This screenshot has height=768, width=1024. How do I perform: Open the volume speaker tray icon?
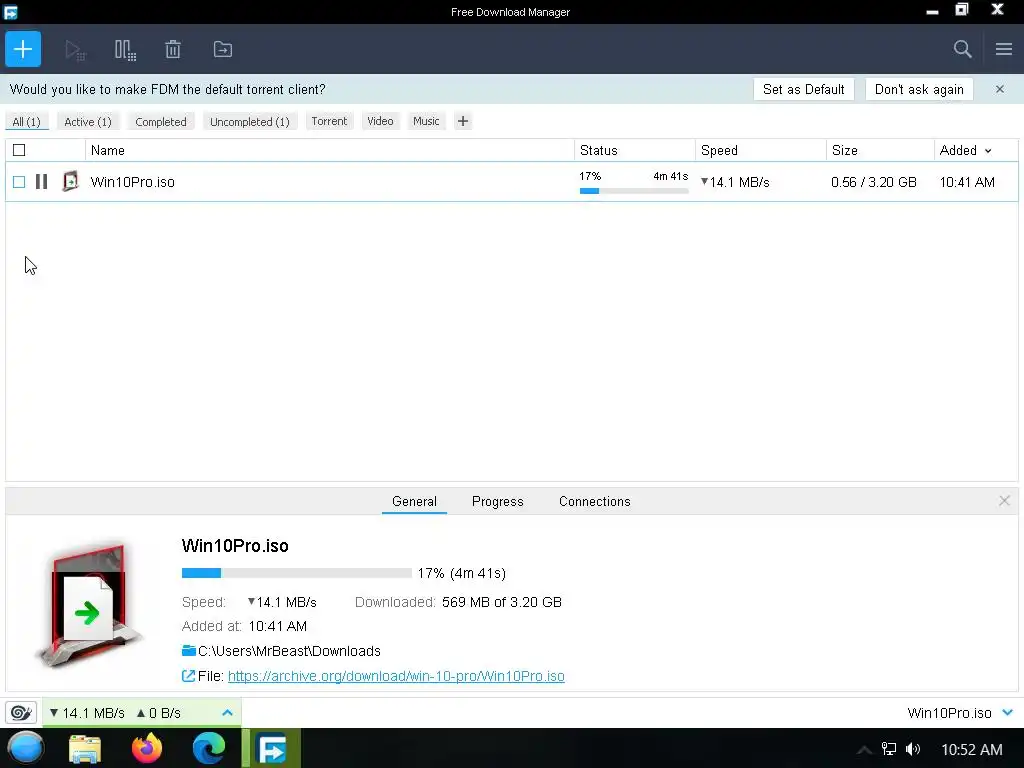pyautogui.click(x=913, y=749)
